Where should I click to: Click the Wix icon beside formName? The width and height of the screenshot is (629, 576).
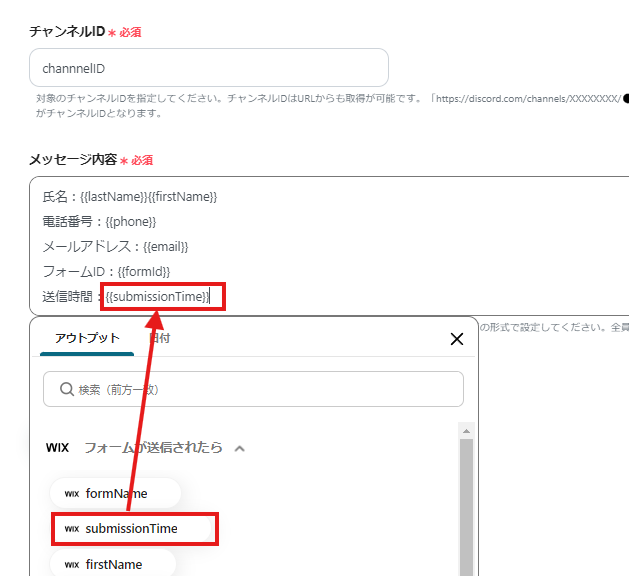(72, 494)
